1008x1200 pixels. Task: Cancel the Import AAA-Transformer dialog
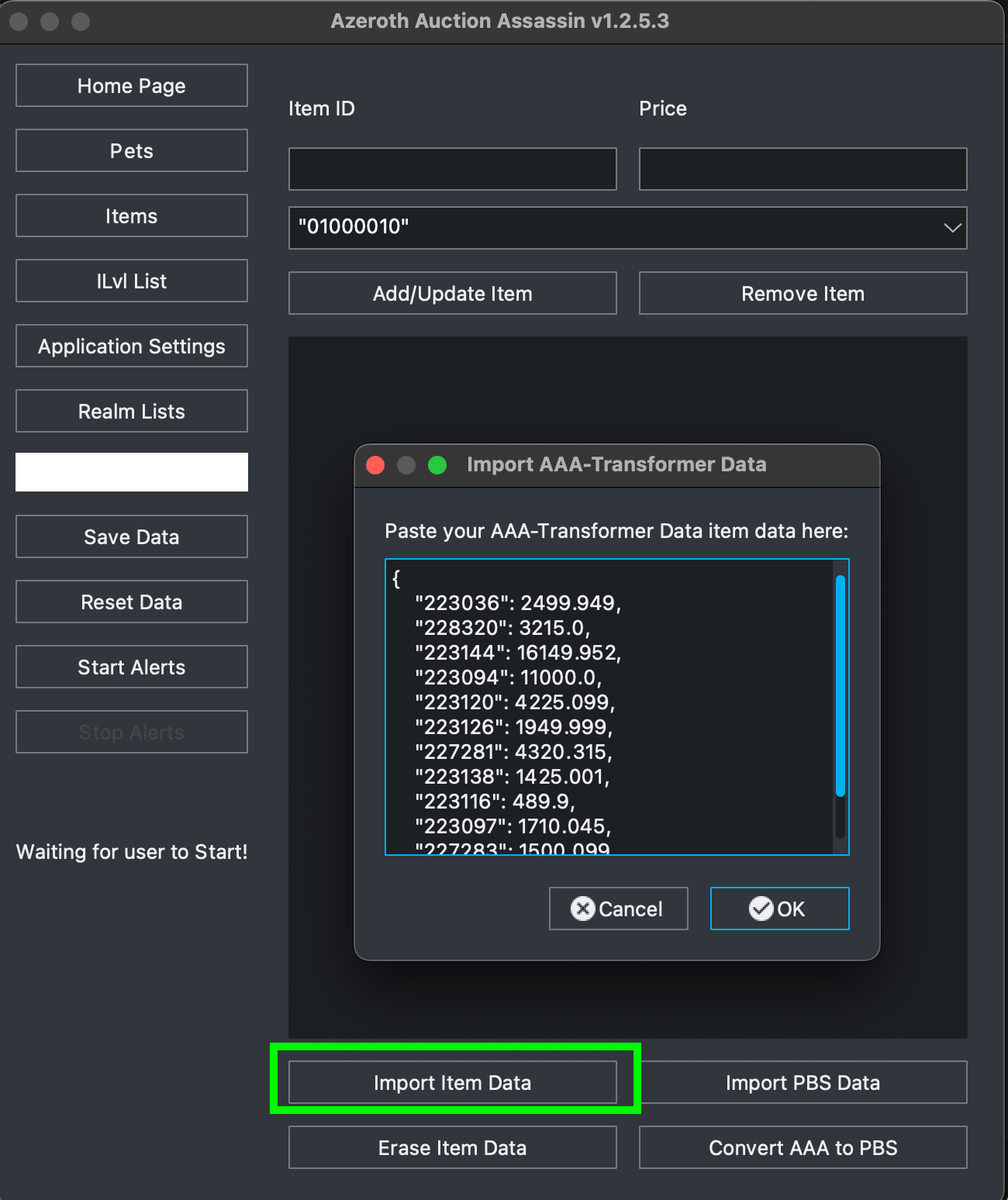tap(619, 909)
